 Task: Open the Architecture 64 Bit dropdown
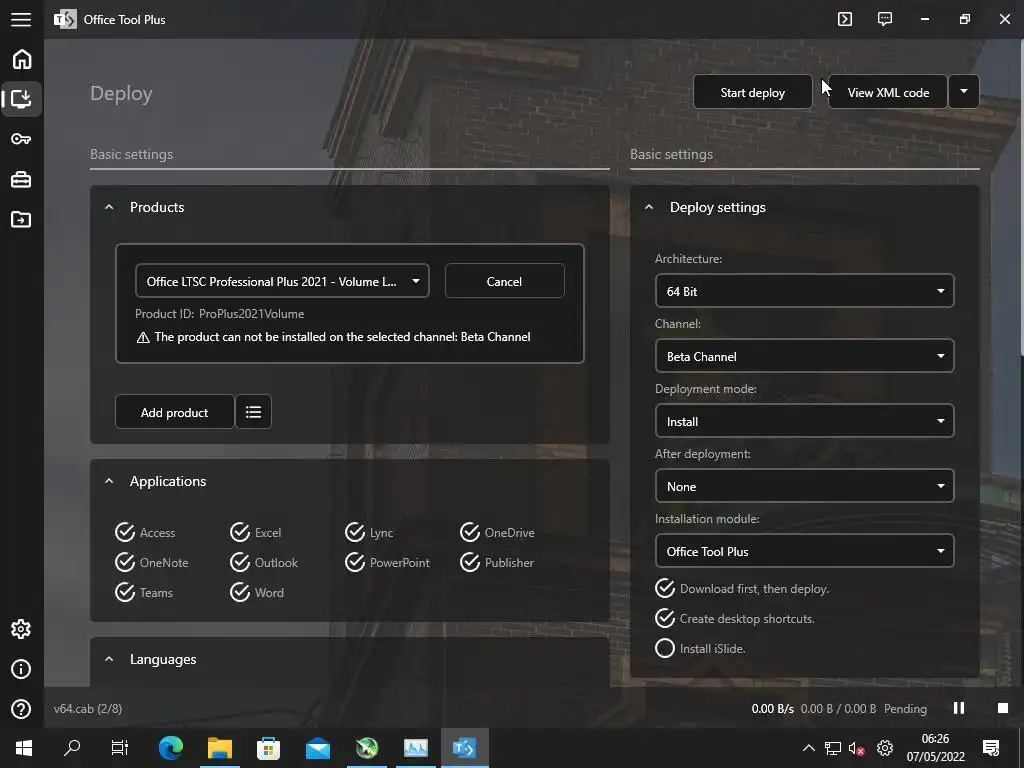click(805, 291)
